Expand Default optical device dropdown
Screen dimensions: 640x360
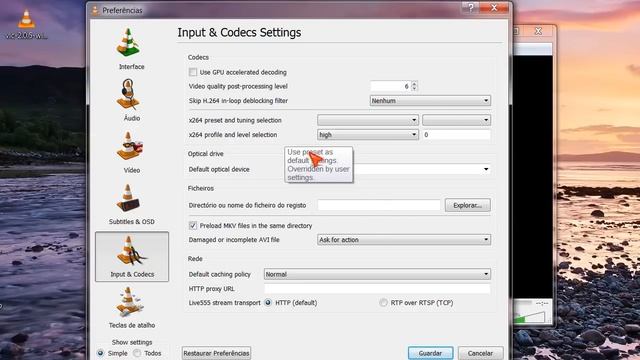coord(486,169)
